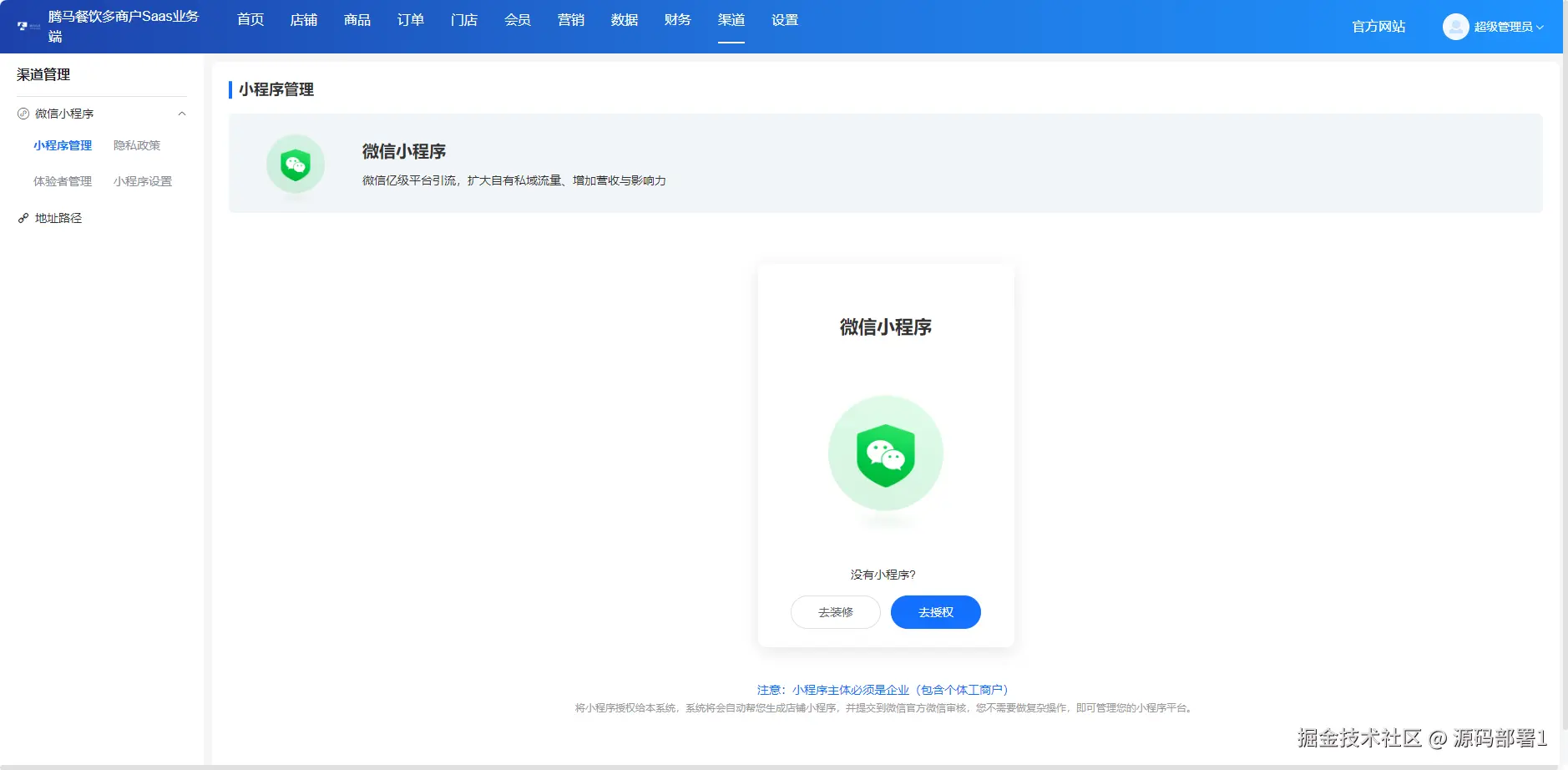
Task: Click the blue 去授权 button
Action: pyautogui.click(x=936, y=612)
